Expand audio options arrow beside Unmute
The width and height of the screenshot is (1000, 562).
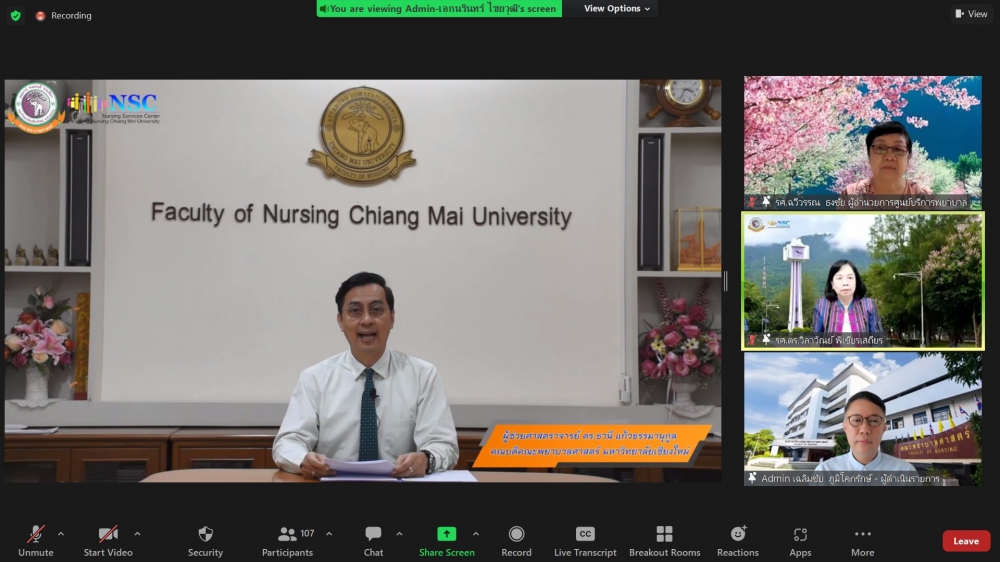click(60, 534)
